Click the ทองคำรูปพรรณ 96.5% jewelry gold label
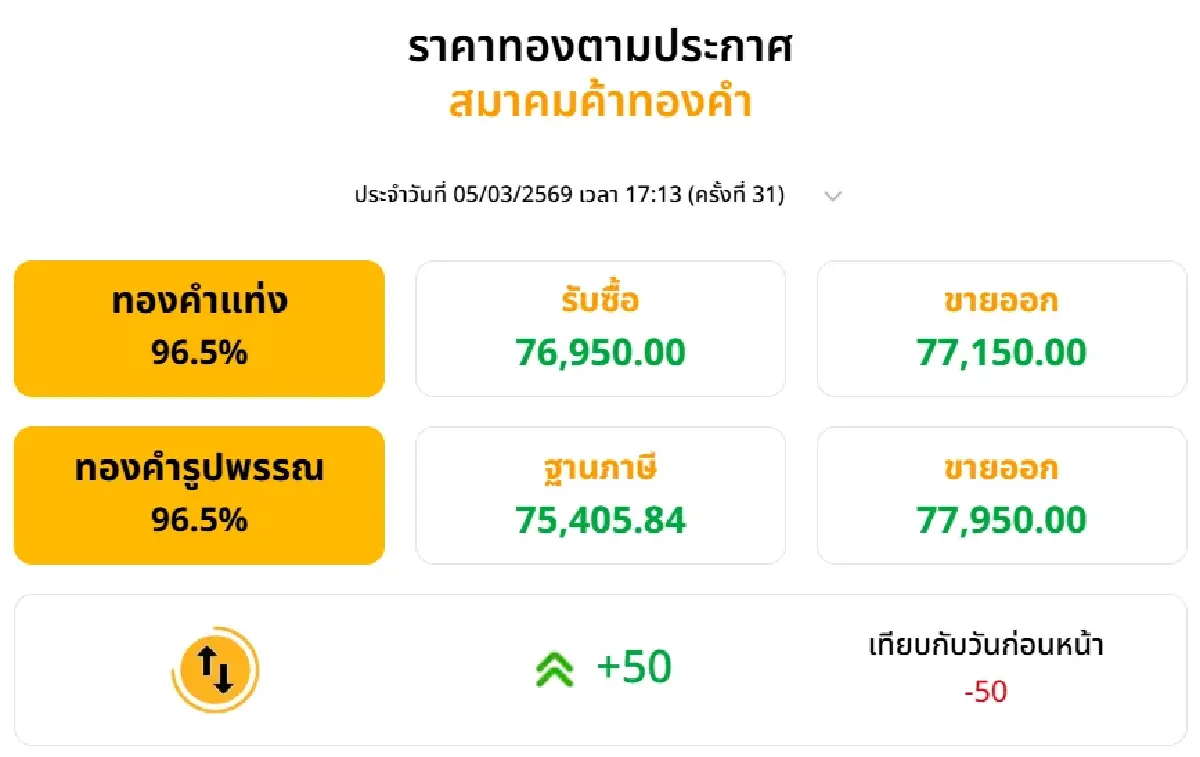Screen dimensions: 1200x757 (198, 494)
